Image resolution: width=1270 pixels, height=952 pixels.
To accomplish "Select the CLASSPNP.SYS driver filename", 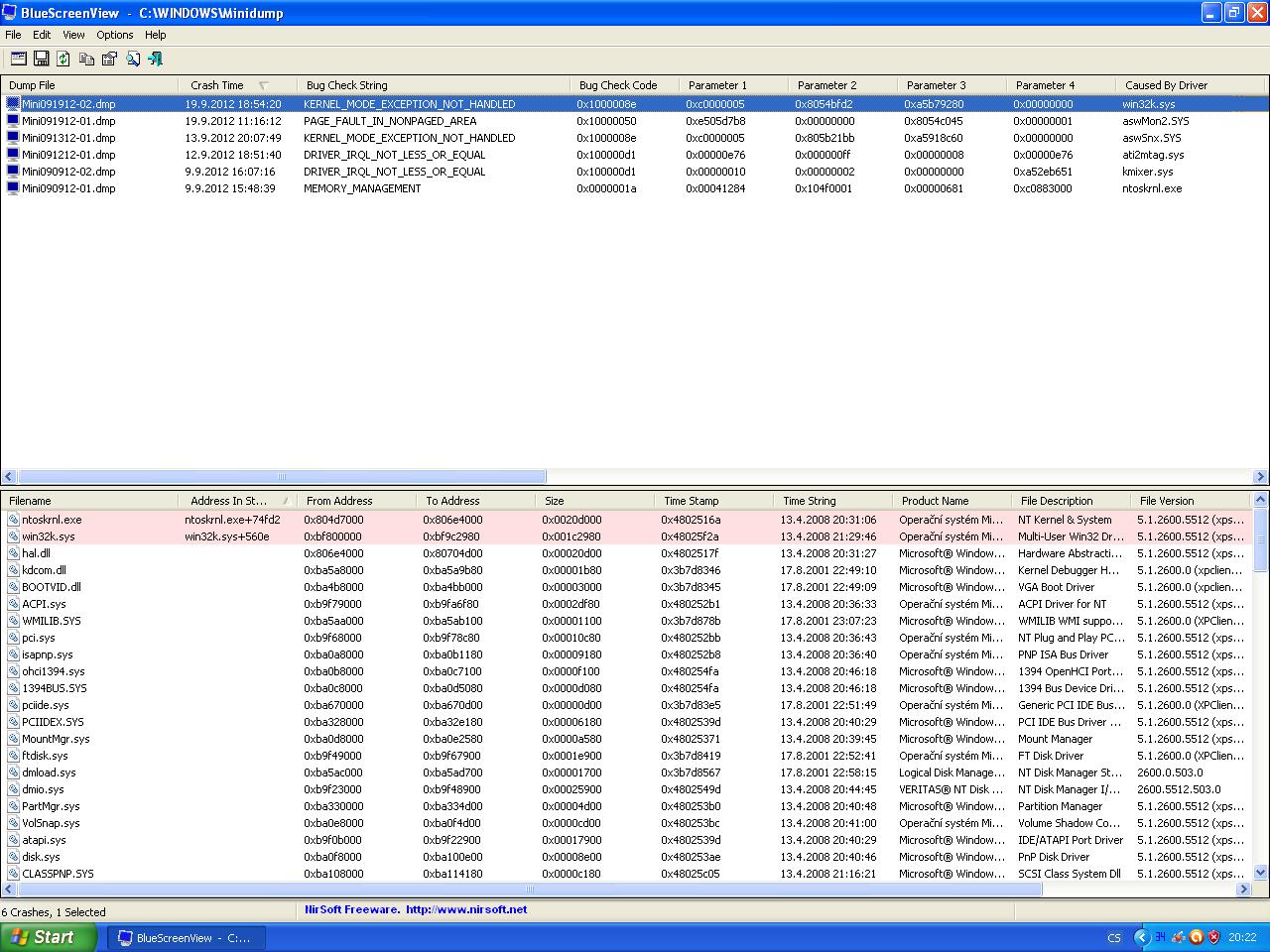I will coord(58,874).
